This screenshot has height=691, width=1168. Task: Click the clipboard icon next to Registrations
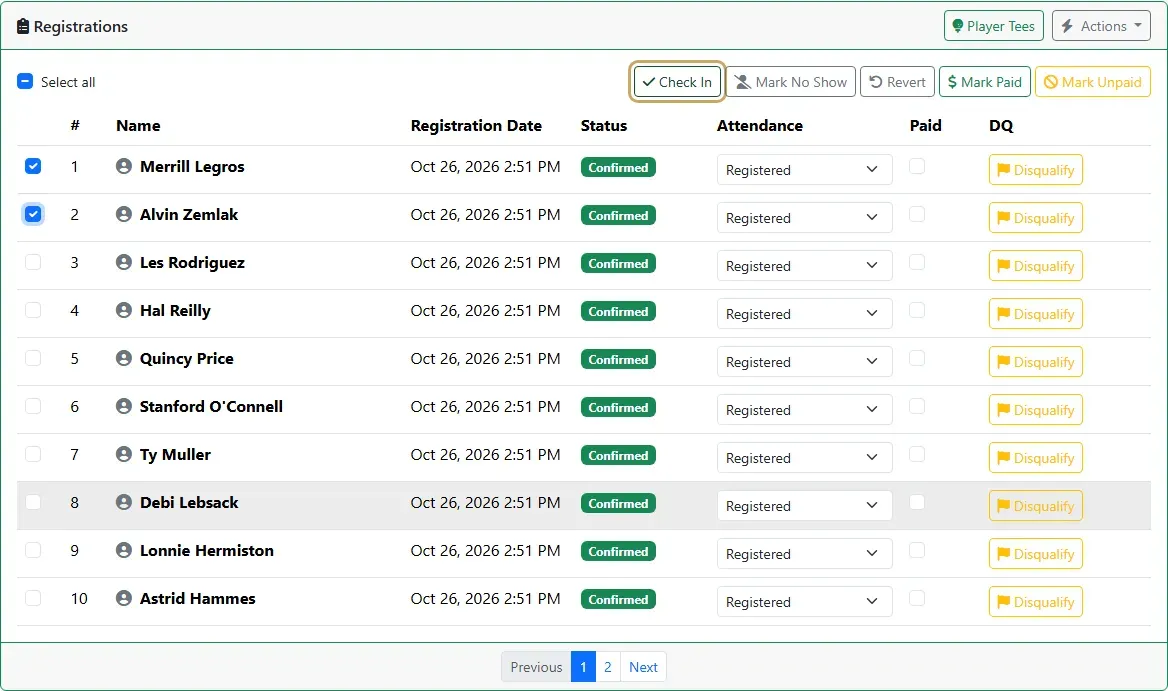coord(23,27)
